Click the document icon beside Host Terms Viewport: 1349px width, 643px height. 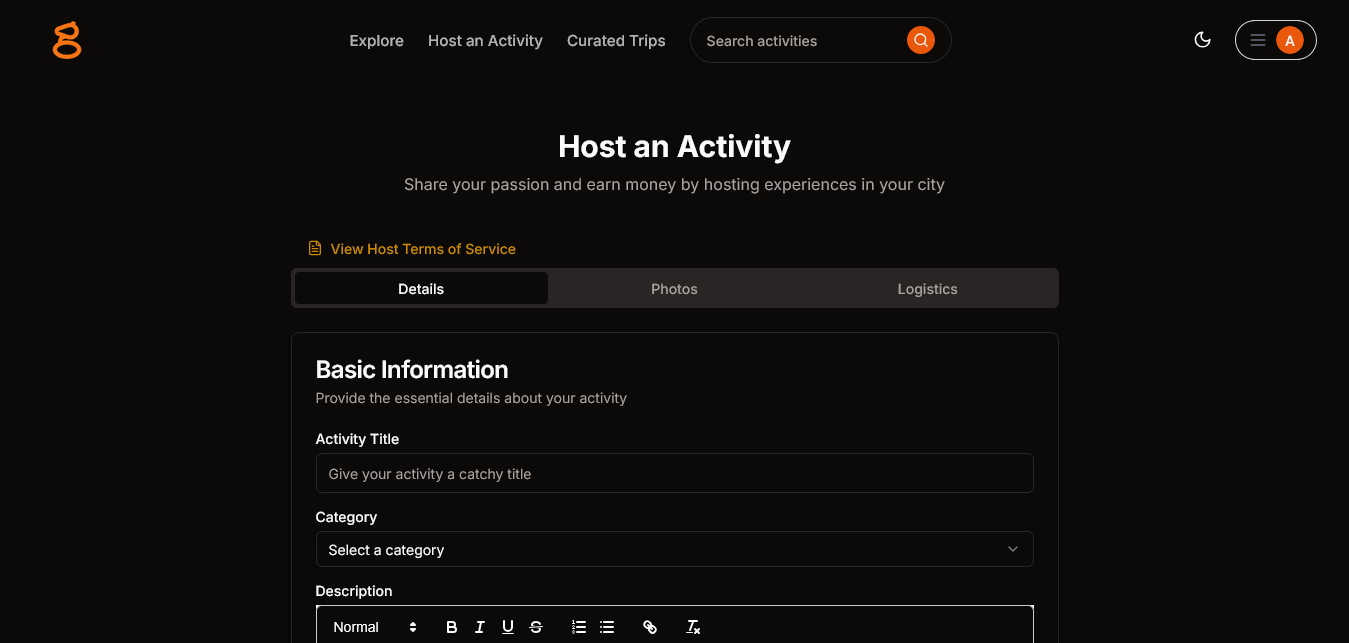coord(315,247)
